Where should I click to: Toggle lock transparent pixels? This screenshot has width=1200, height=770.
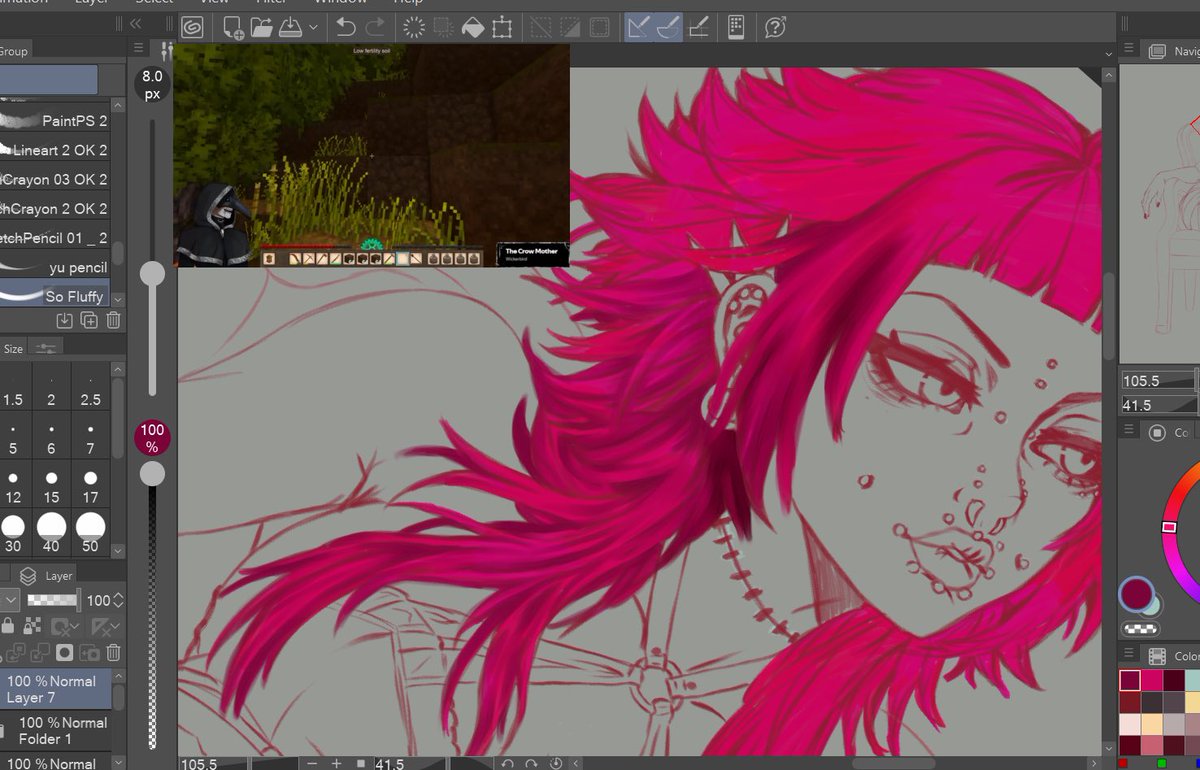[33, 626]
